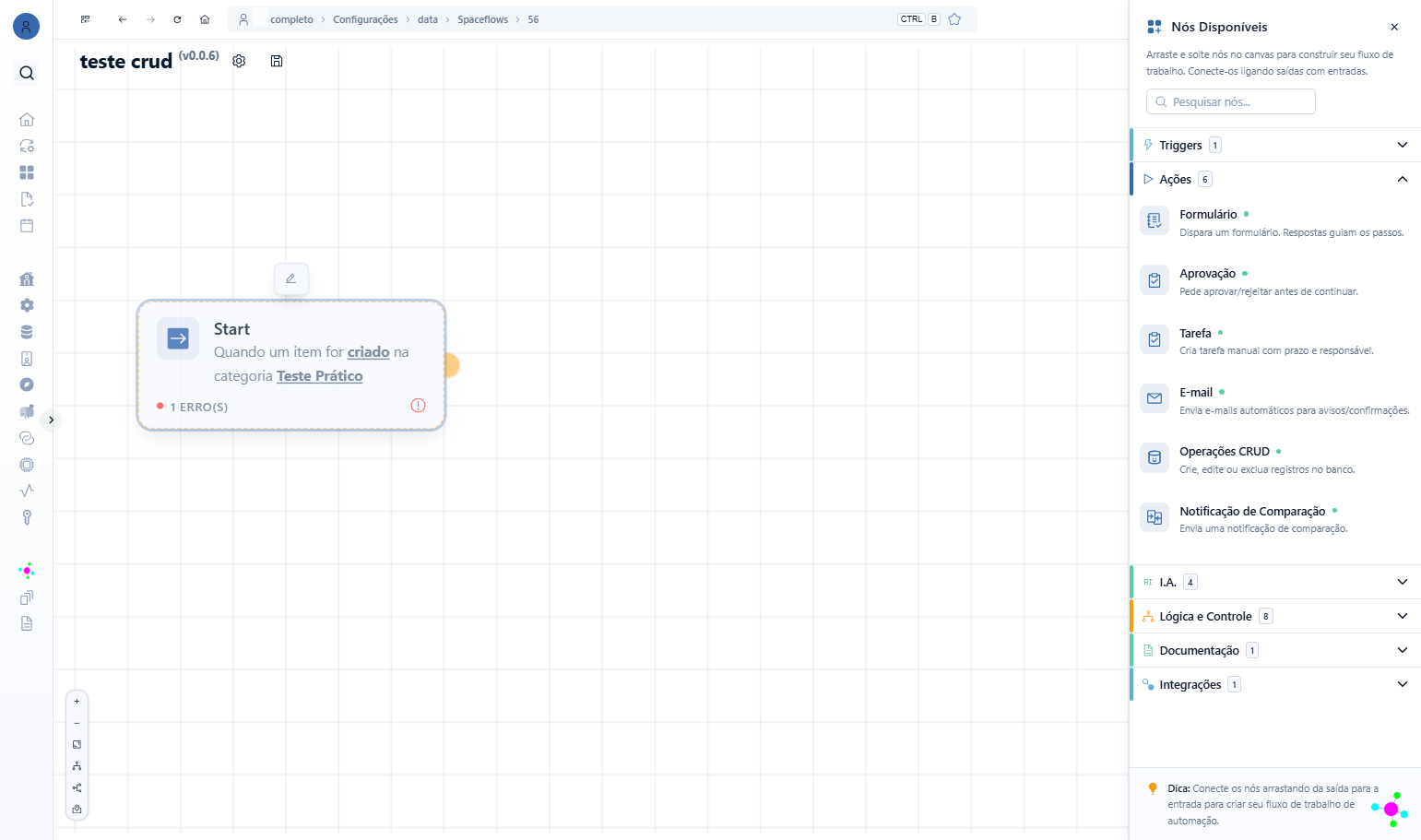Open 'Spaceflows' breadcrumb
Screen dimensions: 1421x840
coord(482,19)
